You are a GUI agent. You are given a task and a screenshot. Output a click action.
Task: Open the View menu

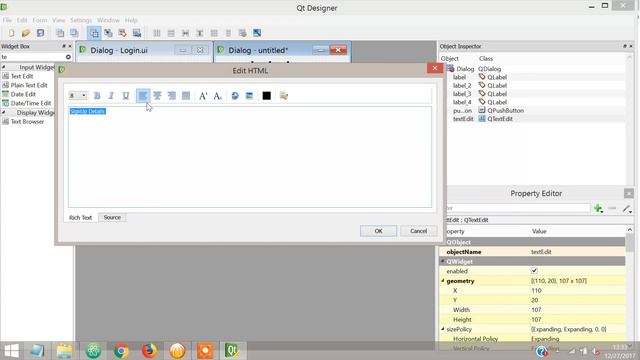(x=58, y=20)
